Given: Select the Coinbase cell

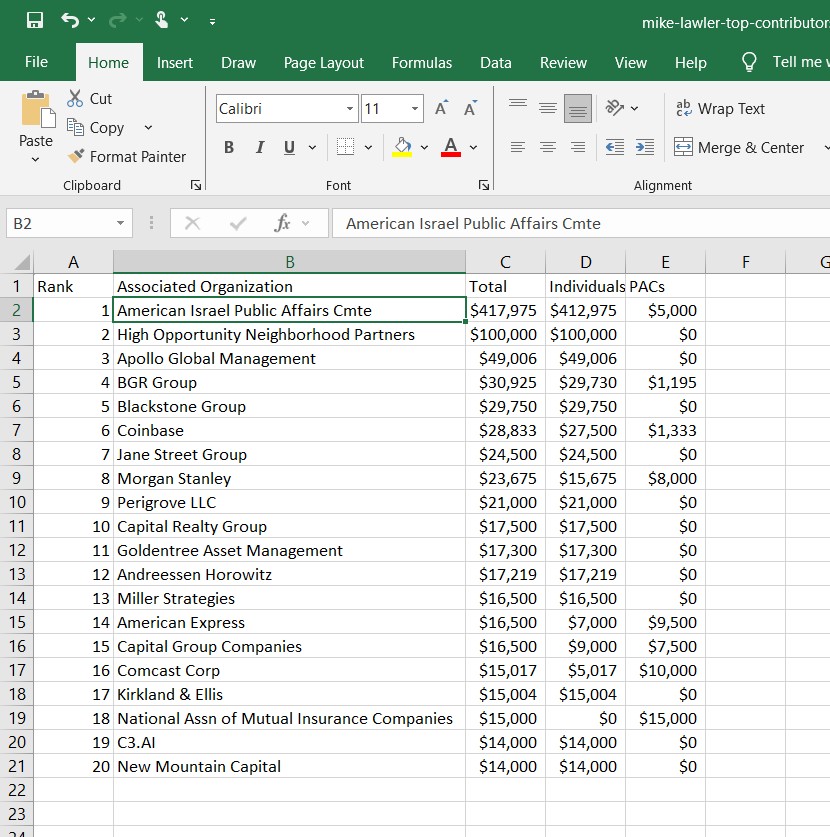Looking at the screenshot, I should pyautogui.click(x=289, y=430).
